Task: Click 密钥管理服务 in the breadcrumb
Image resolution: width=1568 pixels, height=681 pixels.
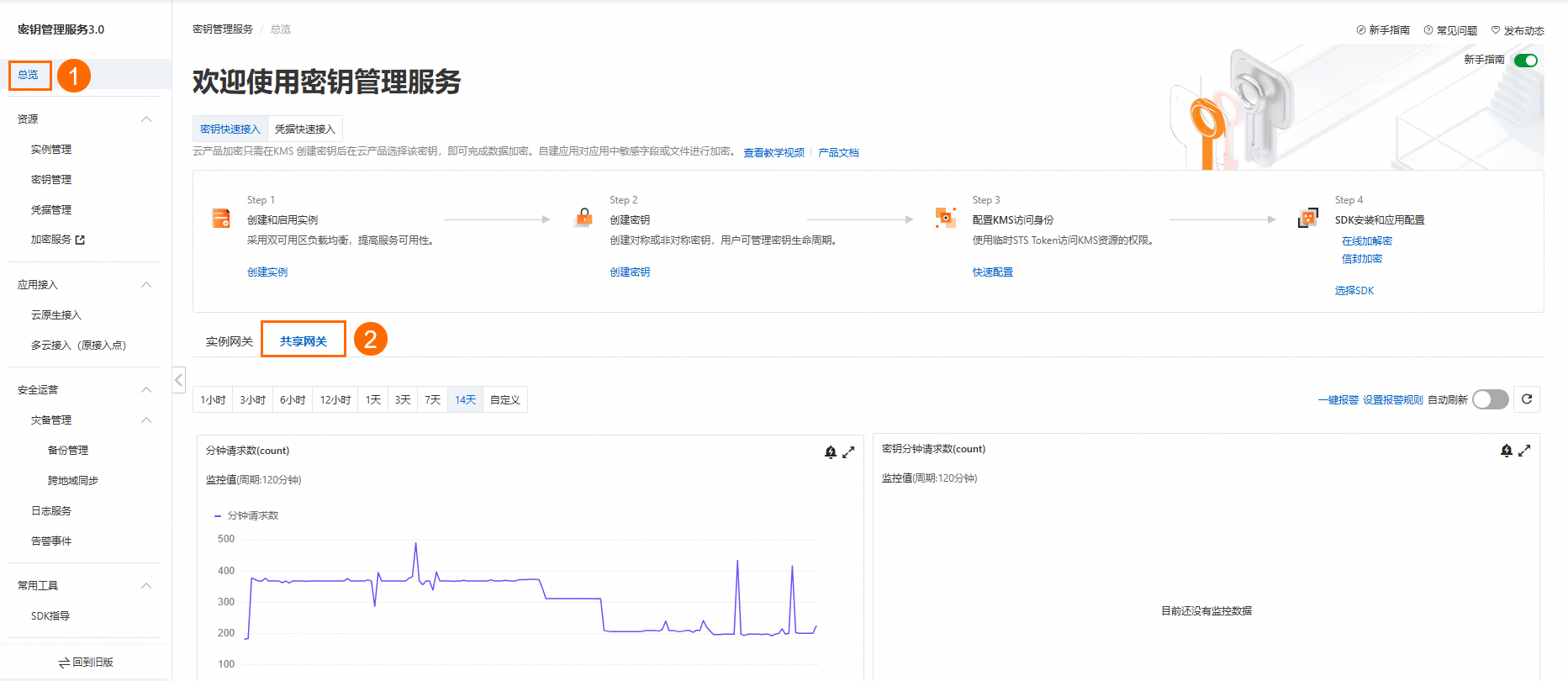Action: pos(223,29)
